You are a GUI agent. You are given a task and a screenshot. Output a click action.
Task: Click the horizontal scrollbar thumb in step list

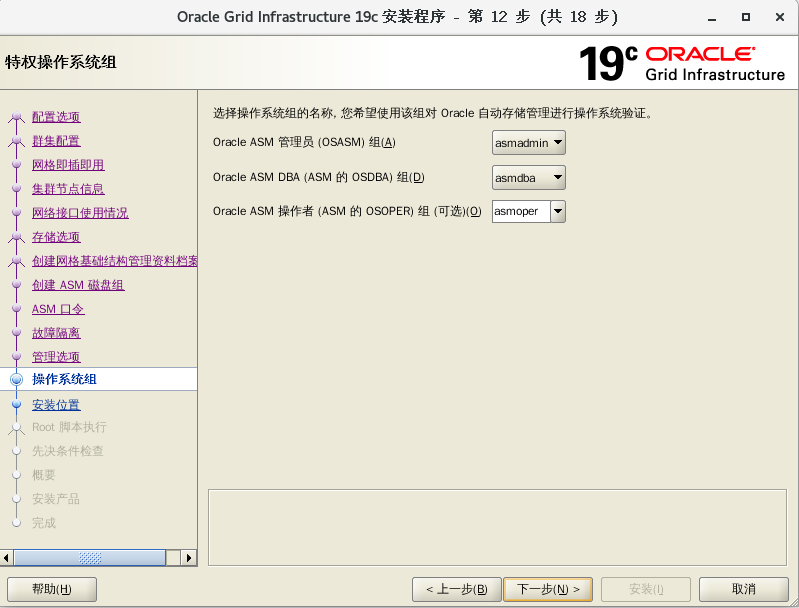90,558
